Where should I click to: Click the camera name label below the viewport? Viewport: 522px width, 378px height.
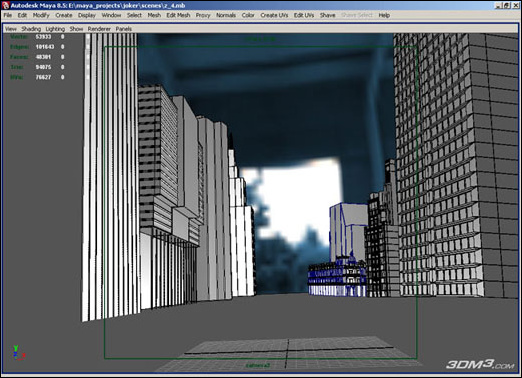point(258,366)
